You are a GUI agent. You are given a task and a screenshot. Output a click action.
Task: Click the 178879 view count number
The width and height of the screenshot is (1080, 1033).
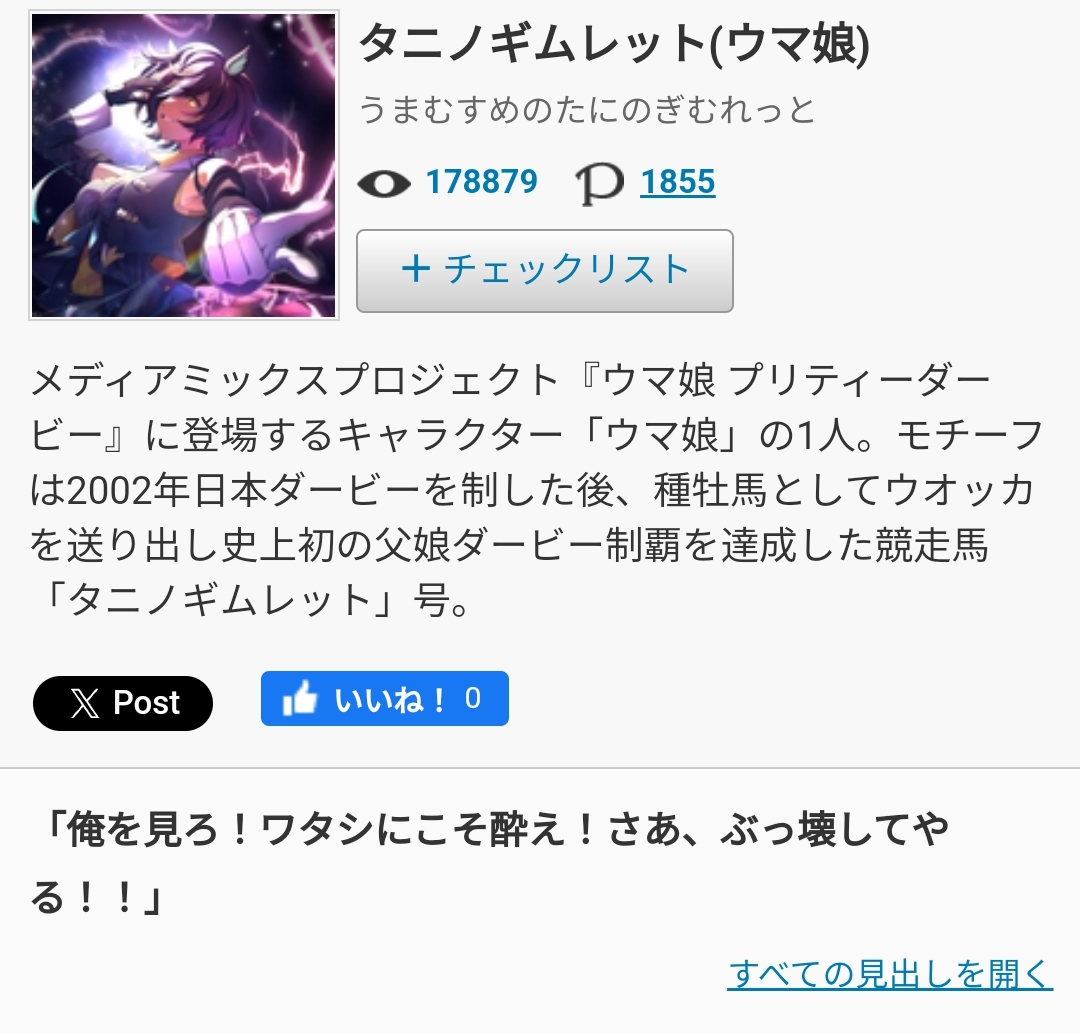point(481,182)
